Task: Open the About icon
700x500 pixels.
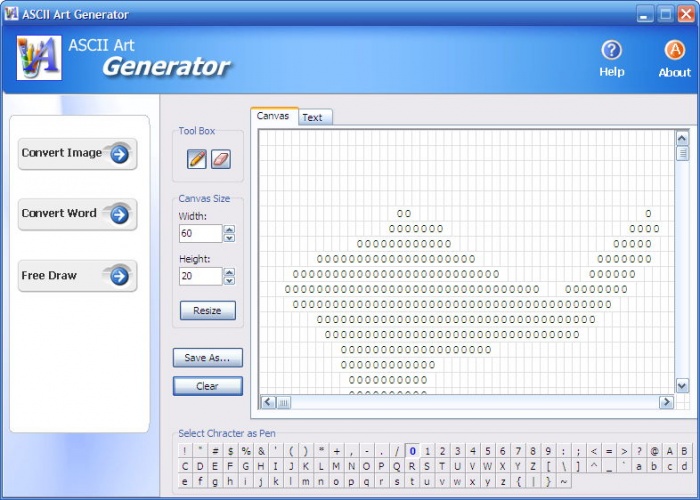Action: (x=675, y=59)
